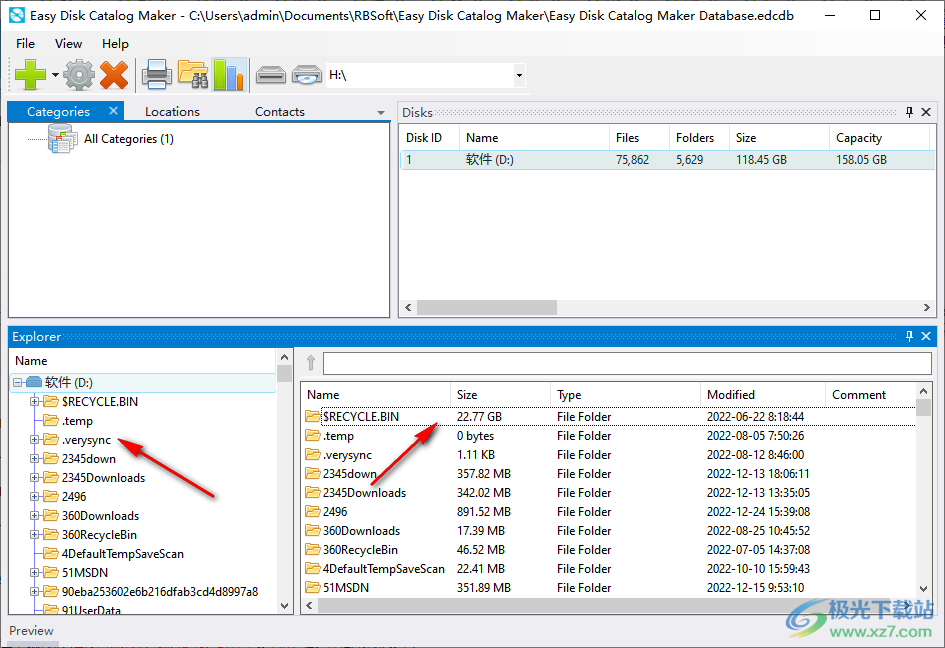This screenshot has height=648, width=945.
Task: Collapse the 软件 (D:) tree node
Action: pos(17,382)
